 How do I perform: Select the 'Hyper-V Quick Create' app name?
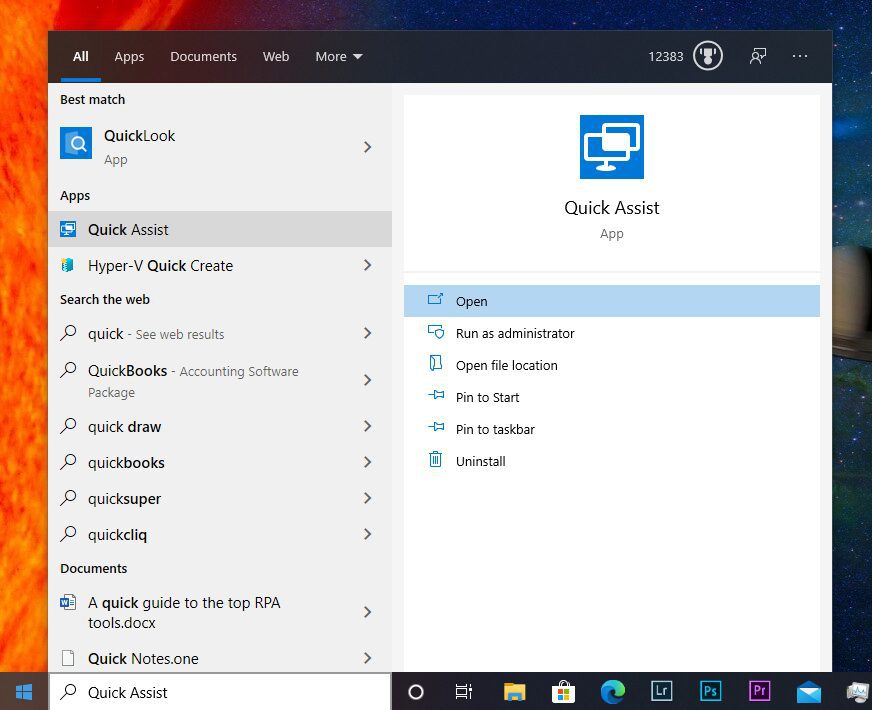coord(160,266)
